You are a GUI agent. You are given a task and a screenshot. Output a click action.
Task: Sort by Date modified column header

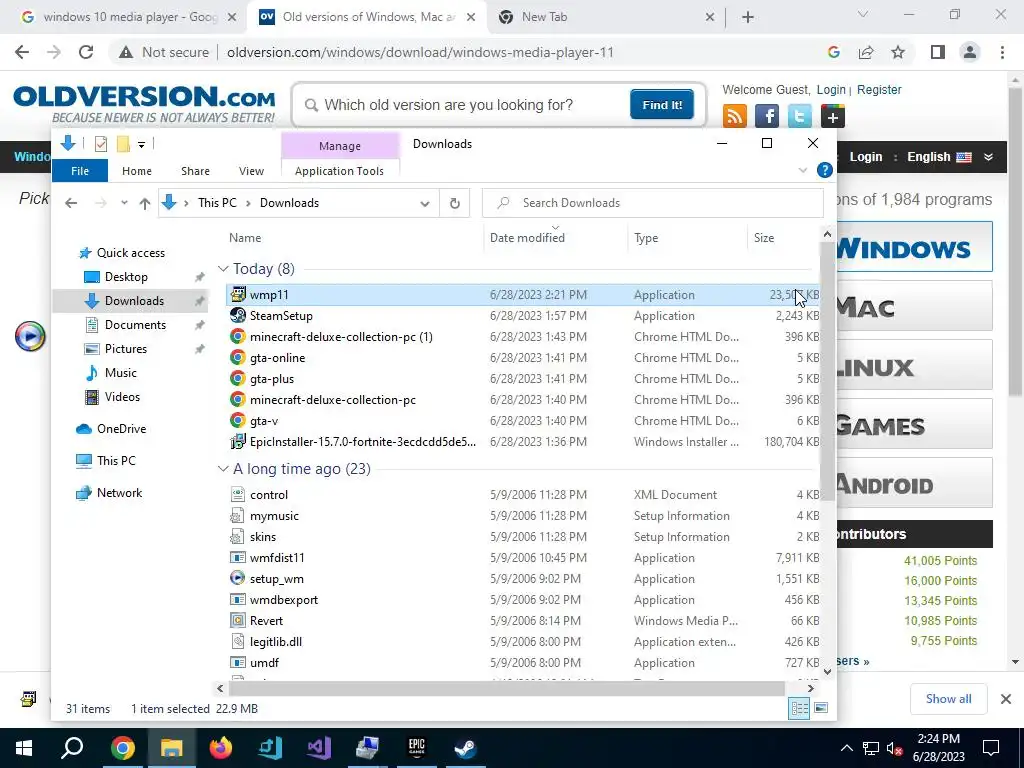[x=527, y=238]
